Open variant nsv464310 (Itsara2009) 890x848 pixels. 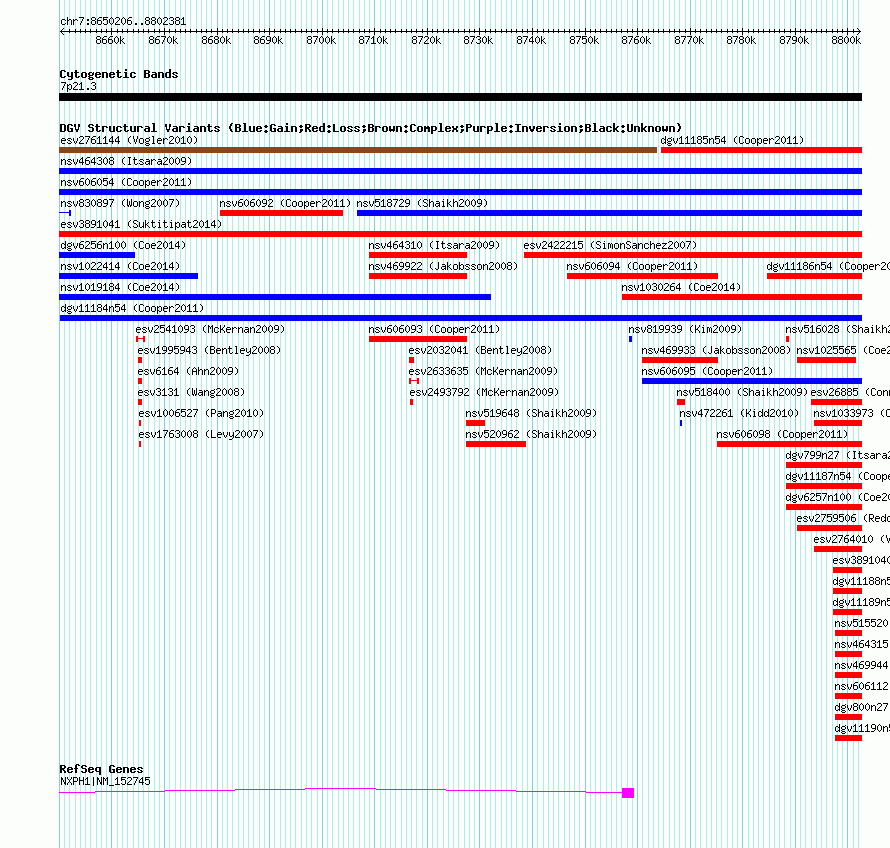[418, 255]
